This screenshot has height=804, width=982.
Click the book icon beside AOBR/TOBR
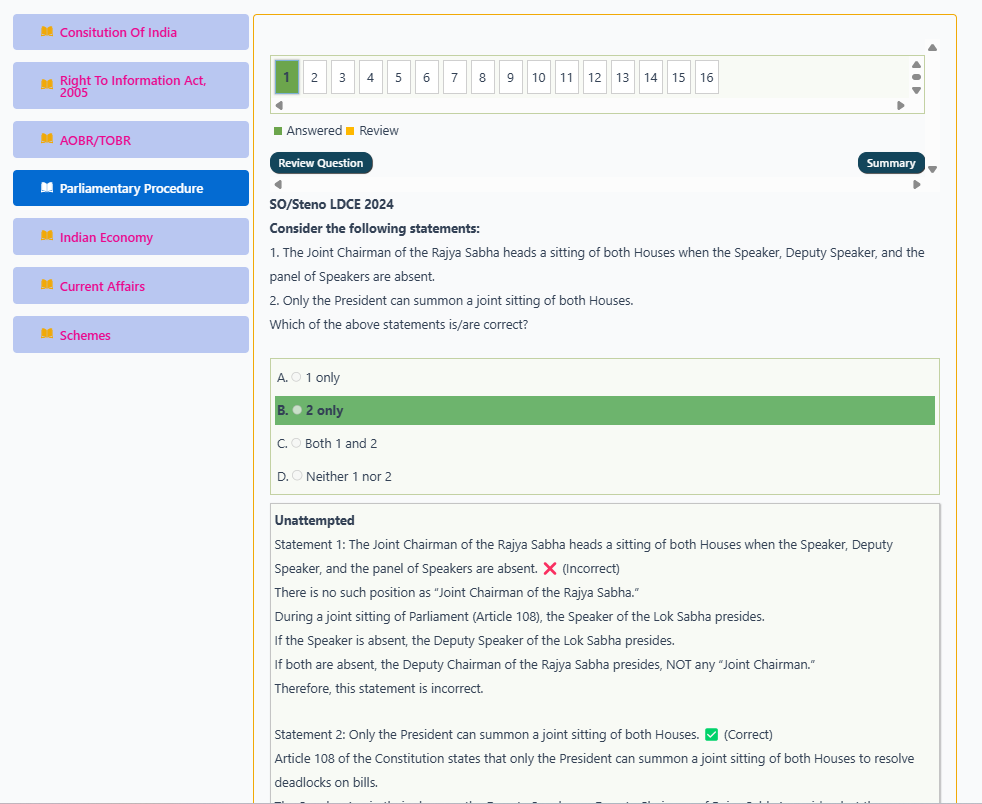coord(47,139)
